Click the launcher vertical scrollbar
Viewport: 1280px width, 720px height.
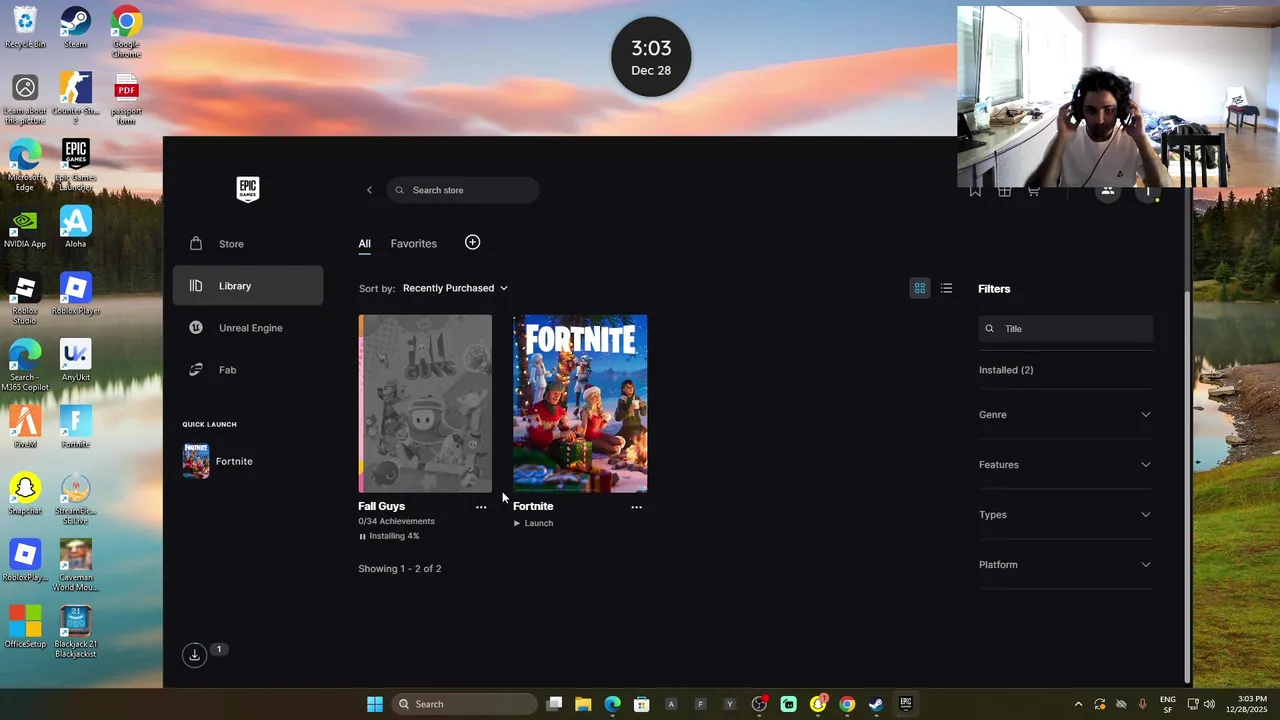1187,485
